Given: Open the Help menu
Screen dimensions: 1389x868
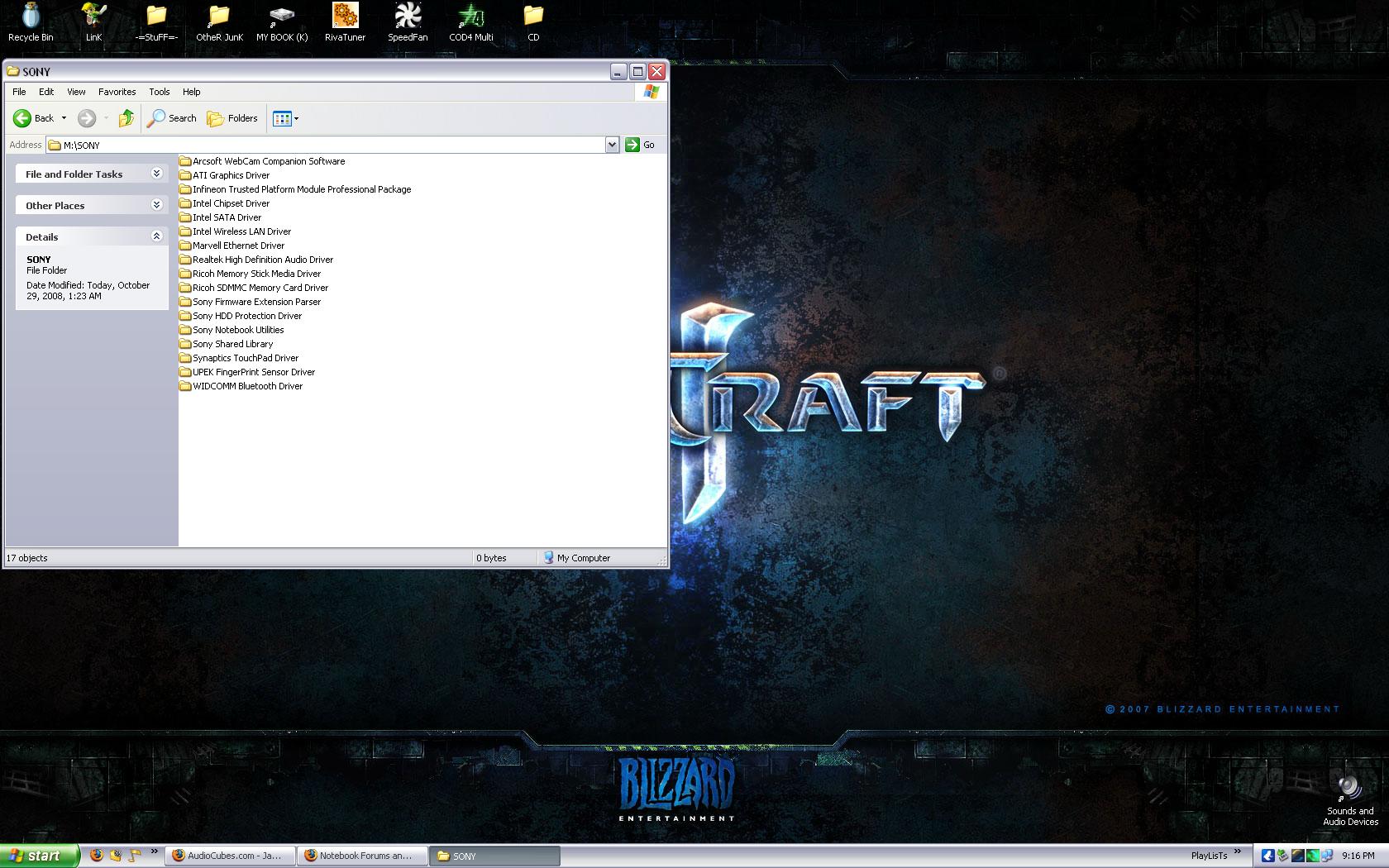Looking at the screenshot, I should [x=191, y=92].
